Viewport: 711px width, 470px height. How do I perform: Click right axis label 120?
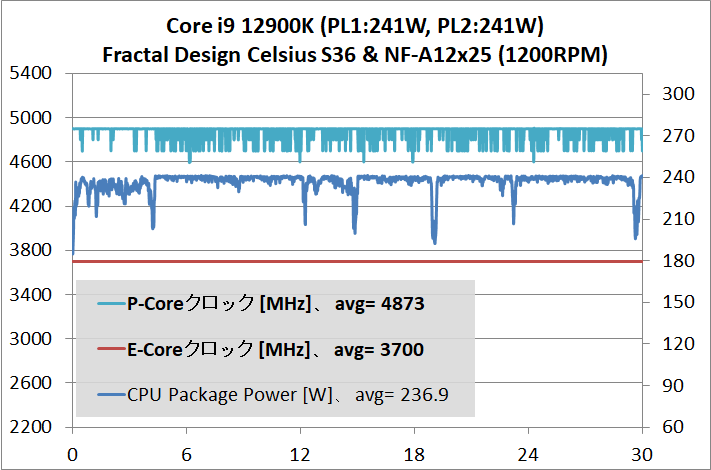coord(678,344)
